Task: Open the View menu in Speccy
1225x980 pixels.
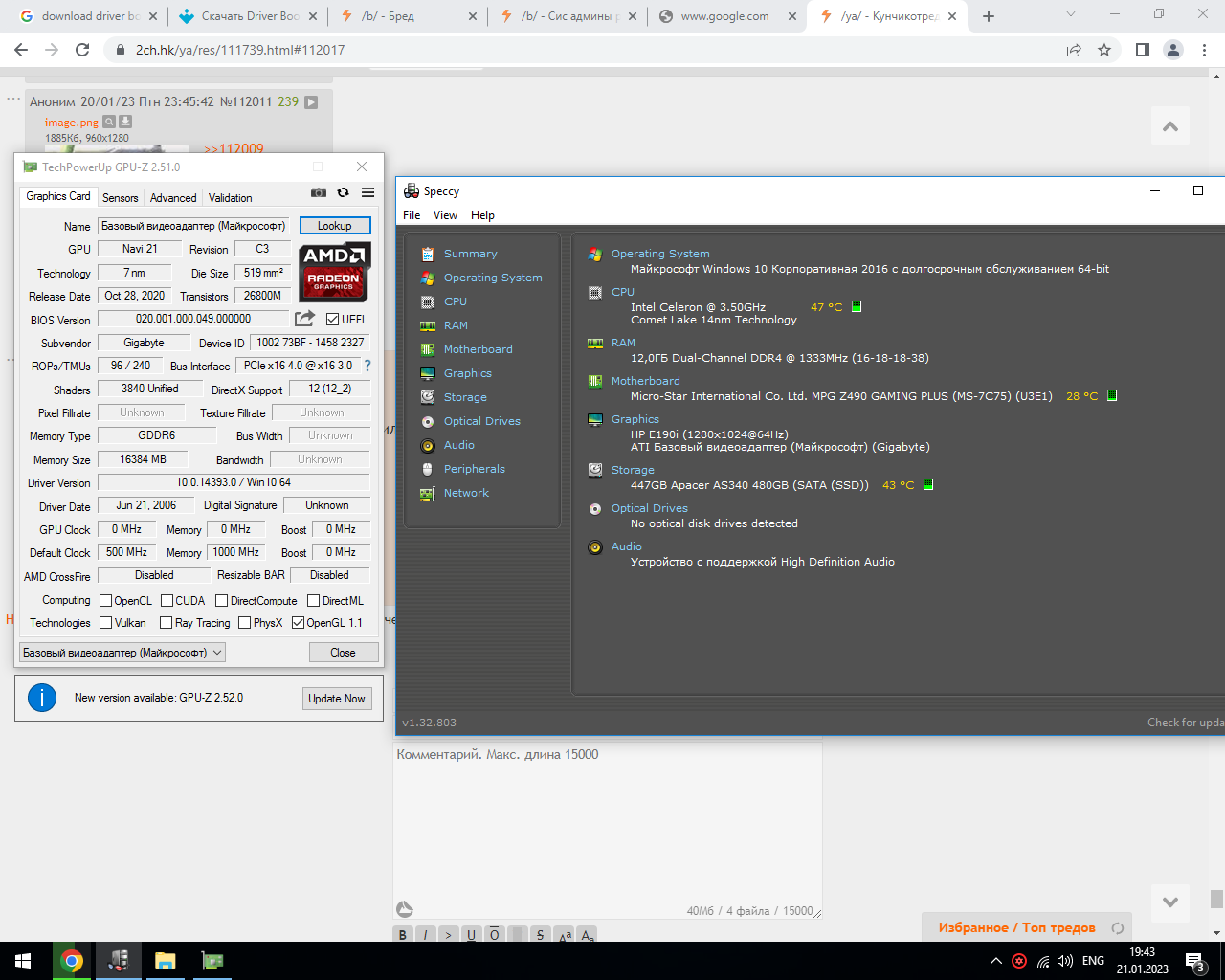Action: 445,215
